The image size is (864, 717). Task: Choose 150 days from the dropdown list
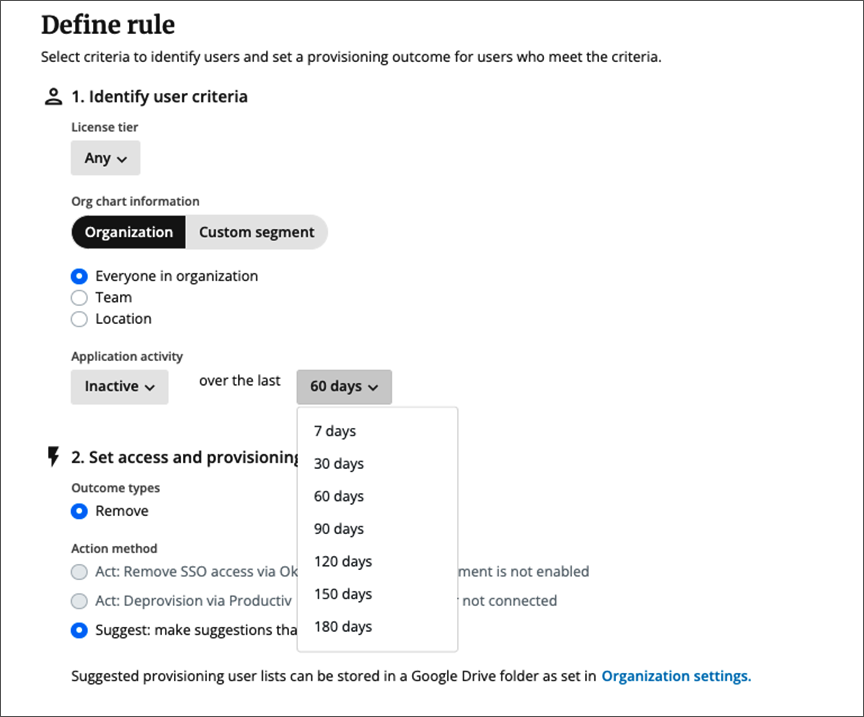[x=342, y=593]
